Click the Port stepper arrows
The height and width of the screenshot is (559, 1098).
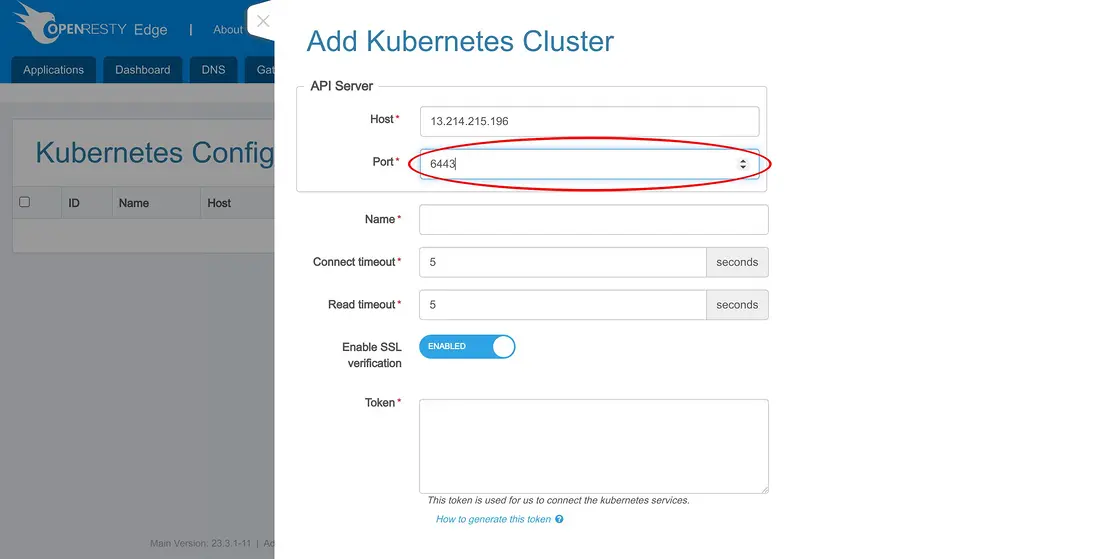[x=743, y=163]
